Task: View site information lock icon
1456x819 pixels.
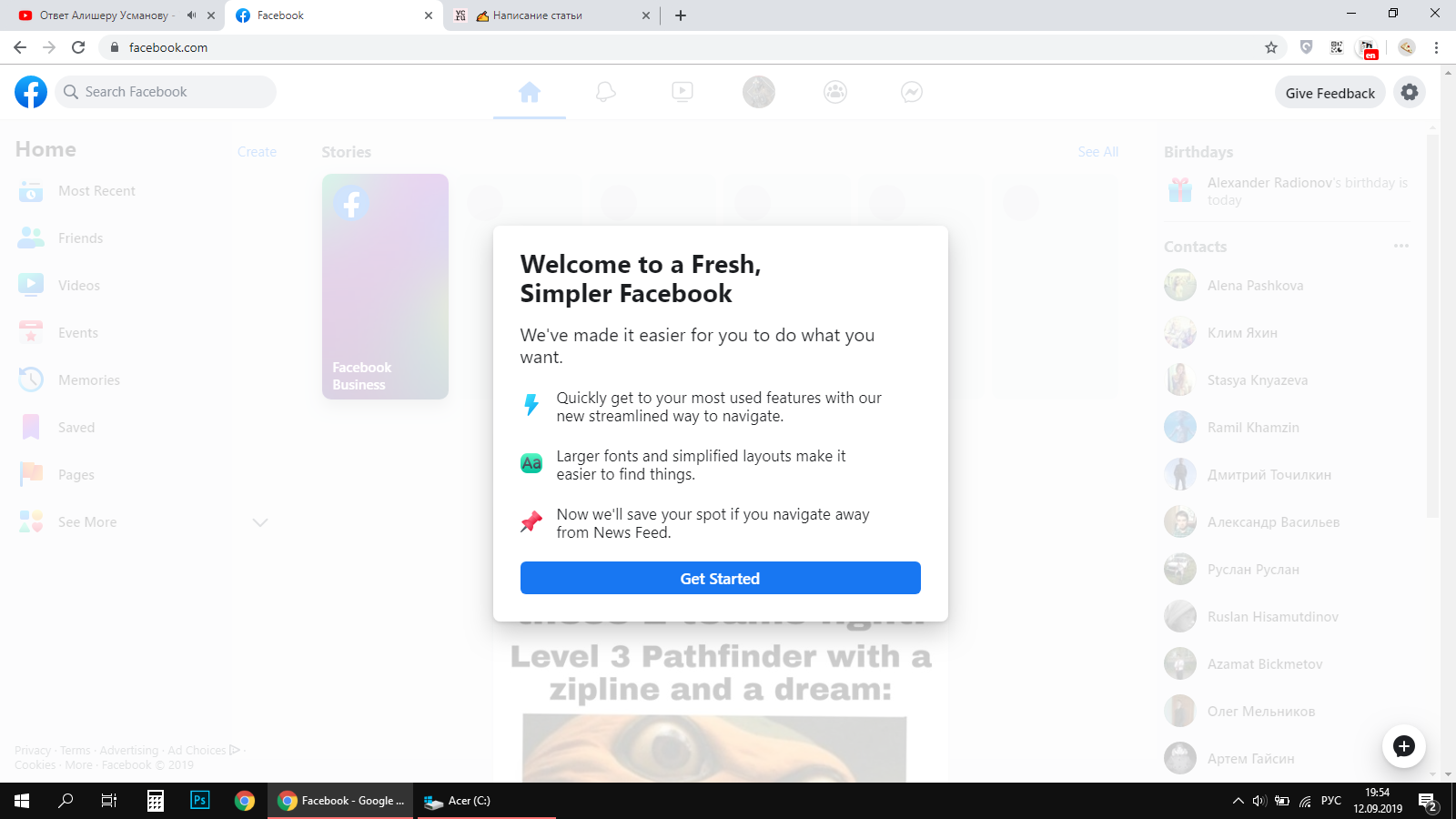Action: tap(114, 47)
